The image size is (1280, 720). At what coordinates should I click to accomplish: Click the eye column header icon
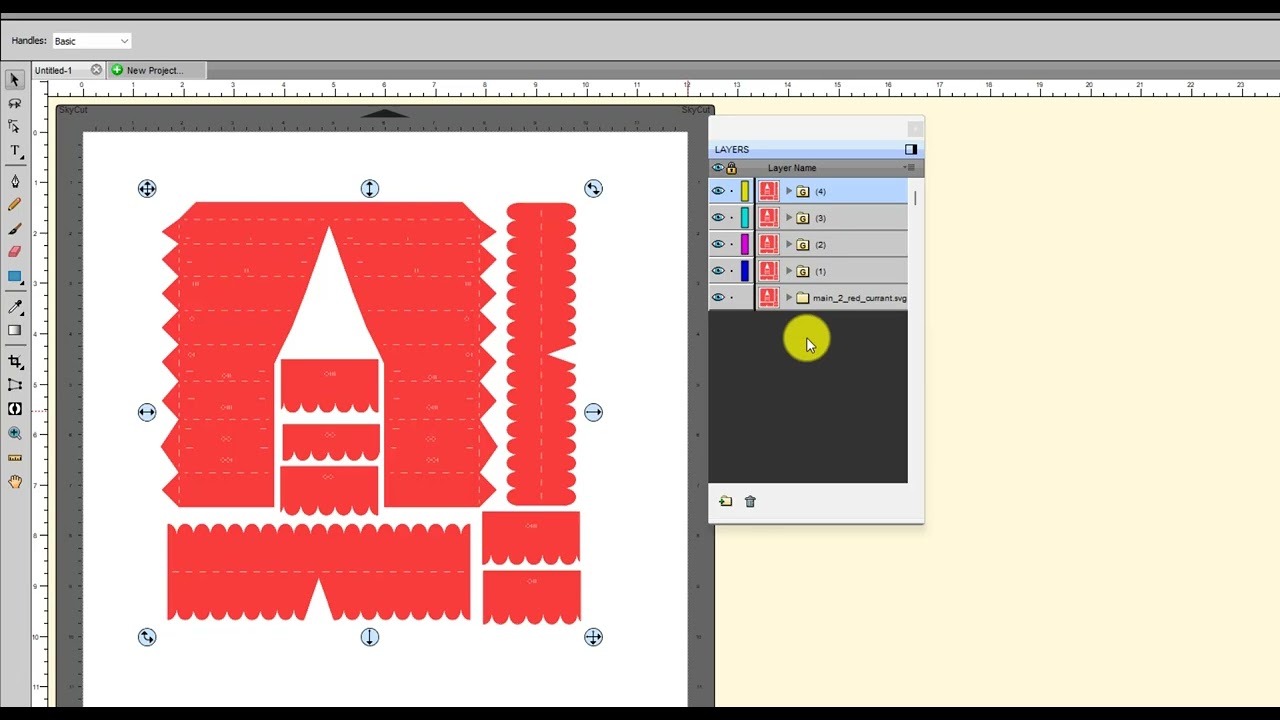(717, 168)
